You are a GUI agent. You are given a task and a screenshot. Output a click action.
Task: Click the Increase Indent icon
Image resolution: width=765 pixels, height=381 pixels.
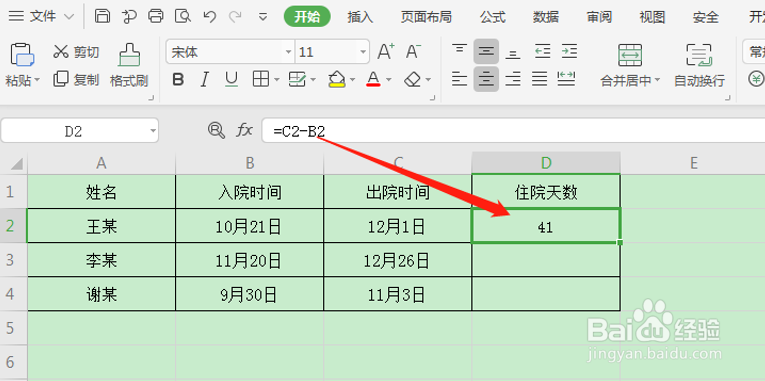click(x=569, y=51)
